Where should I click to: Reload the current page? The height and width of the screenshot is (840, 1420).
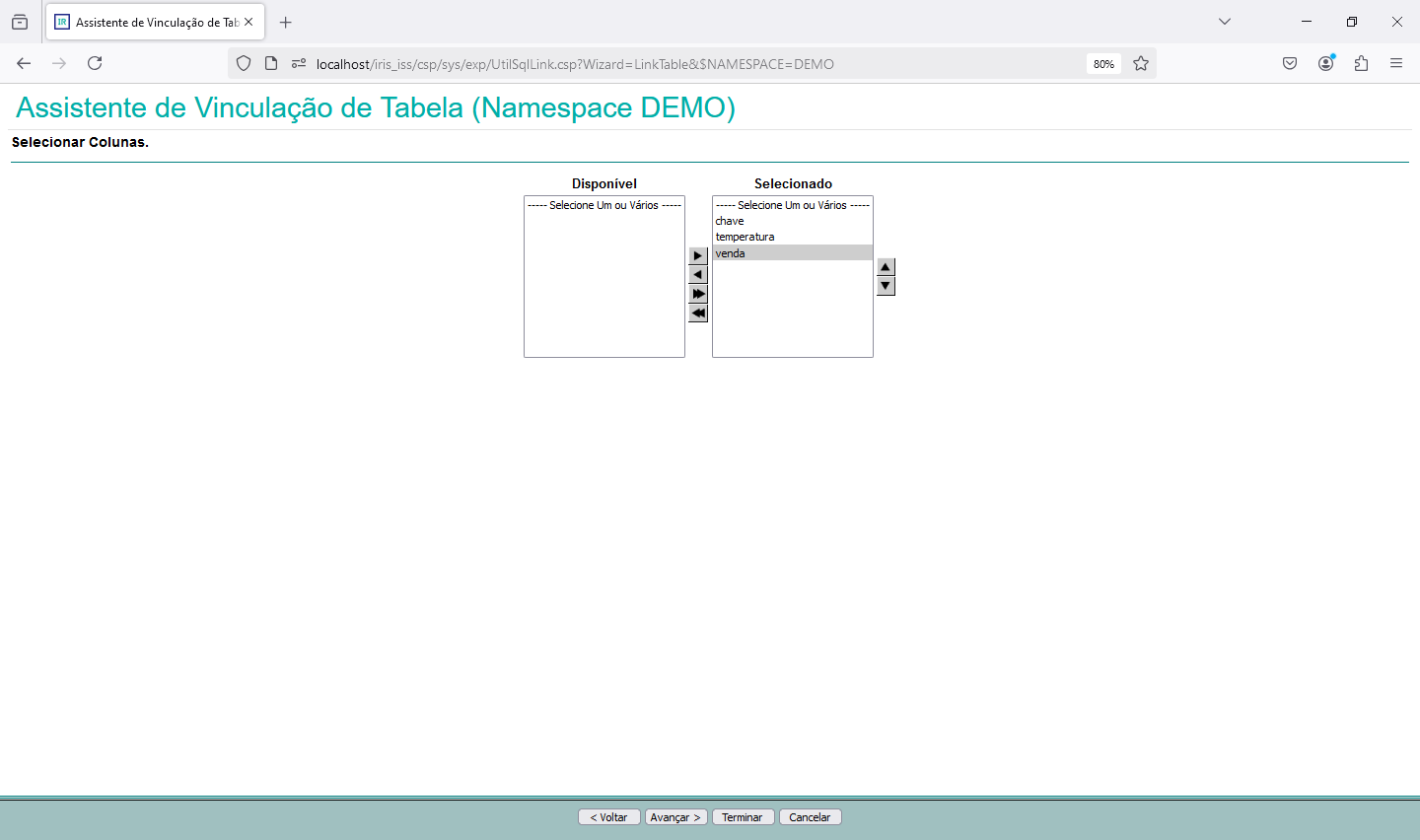[x=95, y=63]
